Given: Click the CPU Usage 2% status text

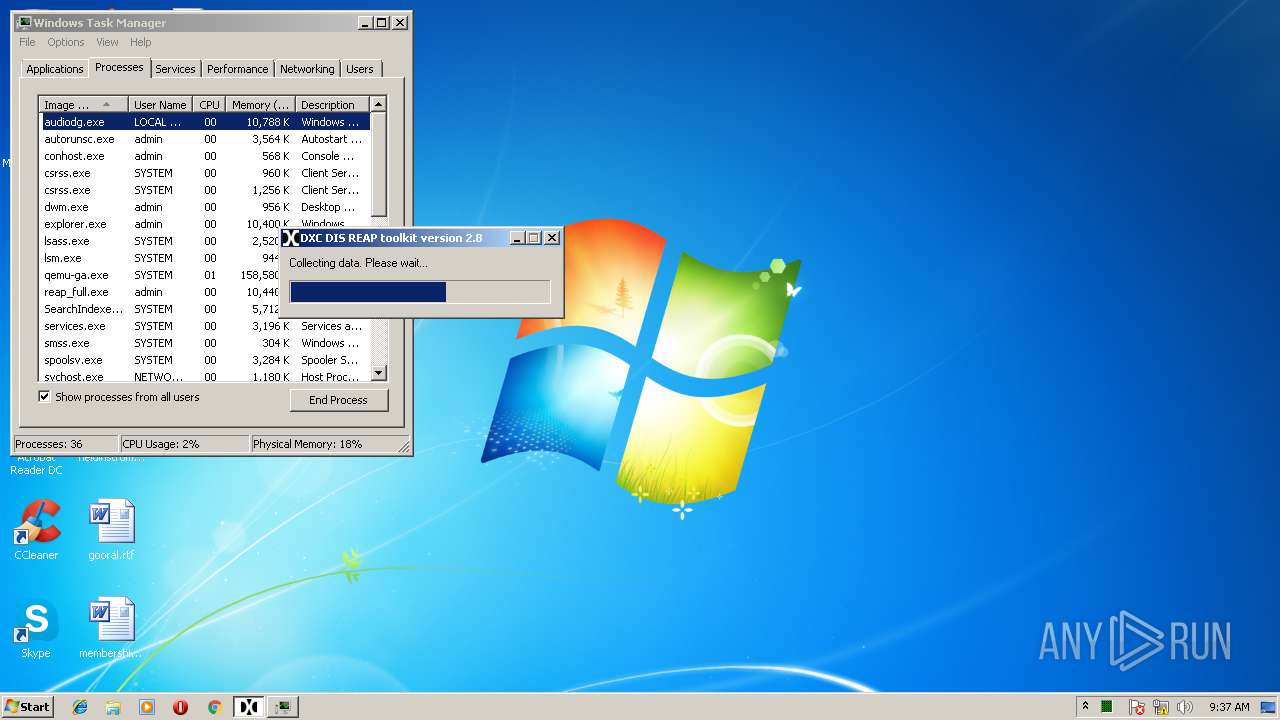Looking at the screenshot, I should pos(161,444).
